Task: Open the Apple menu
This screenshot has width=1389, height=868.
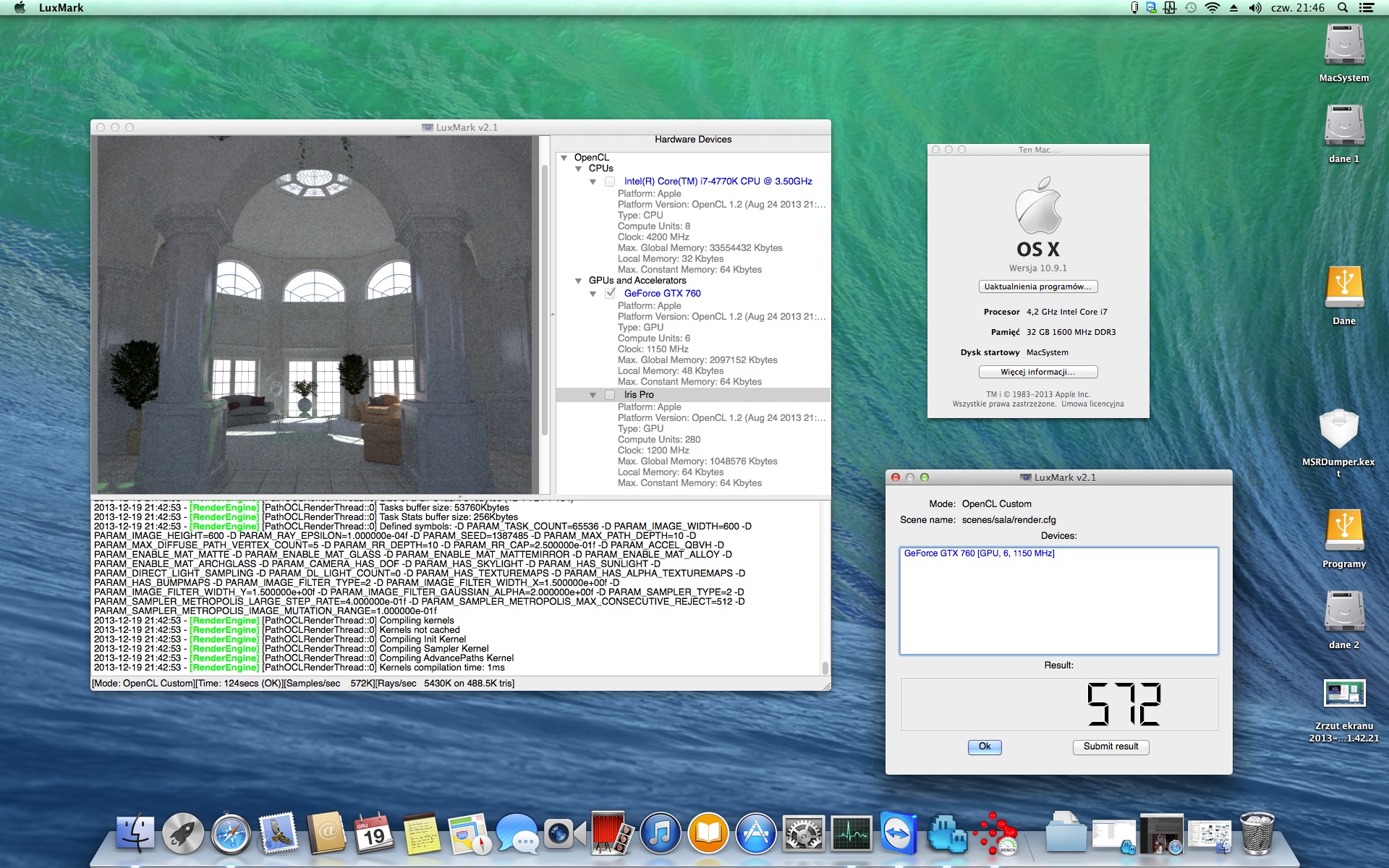Action: 20,8
